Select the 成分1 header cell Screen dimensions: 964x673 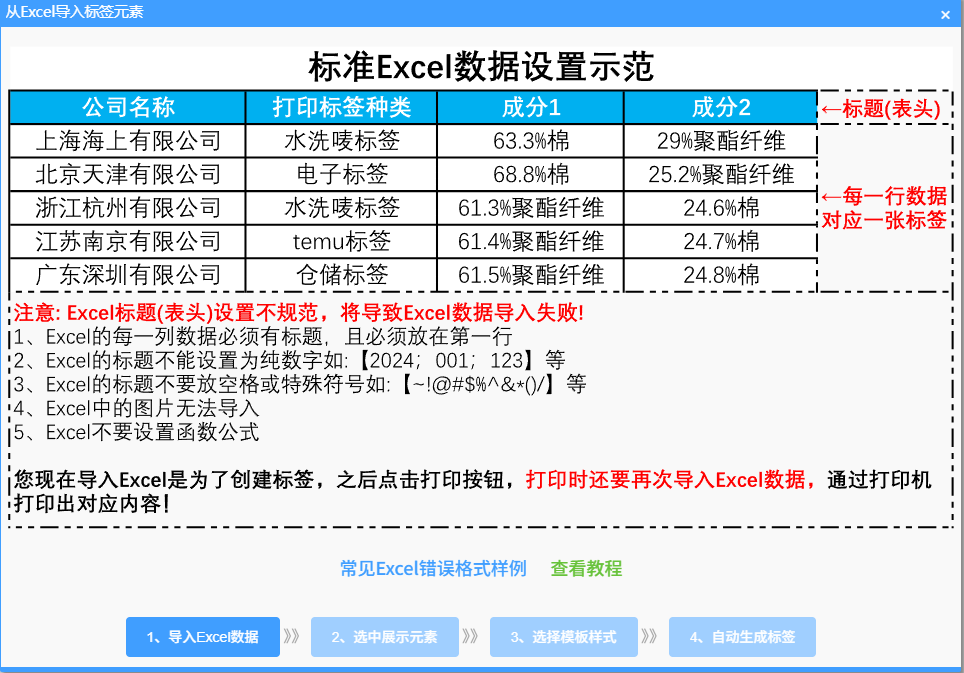(531, 107)
